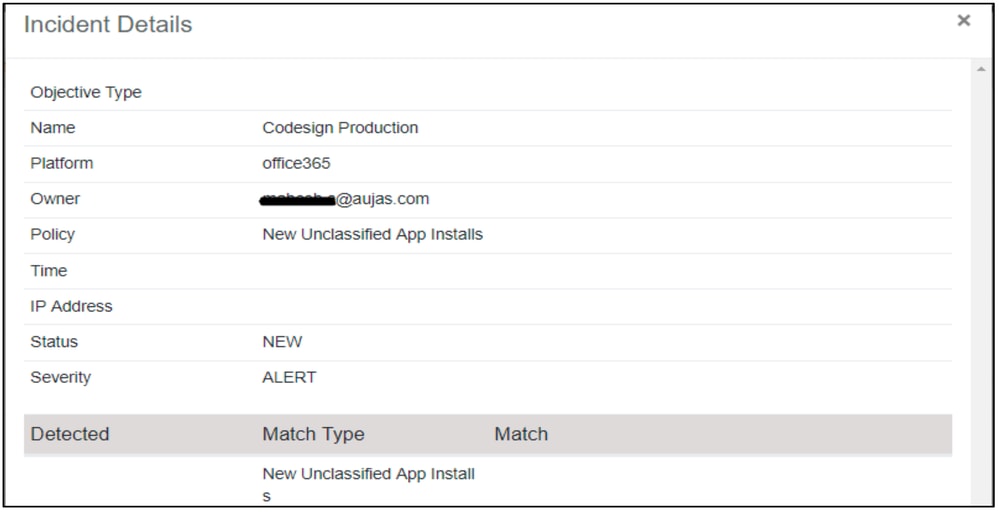Close the Incident Details dialog
999x512 pixels.
click(x=963, y=21)
